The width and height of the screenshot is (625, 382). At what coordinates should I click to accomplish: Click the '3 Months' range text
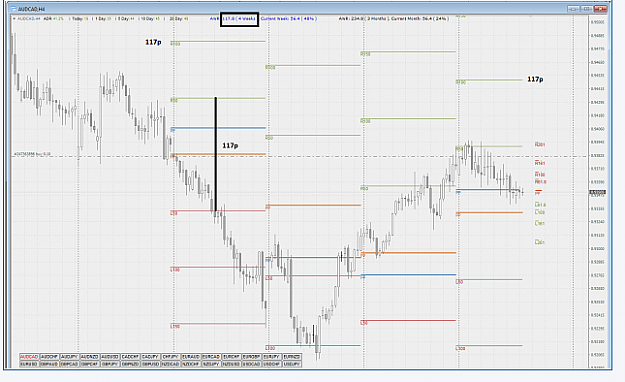click(377, 19)
